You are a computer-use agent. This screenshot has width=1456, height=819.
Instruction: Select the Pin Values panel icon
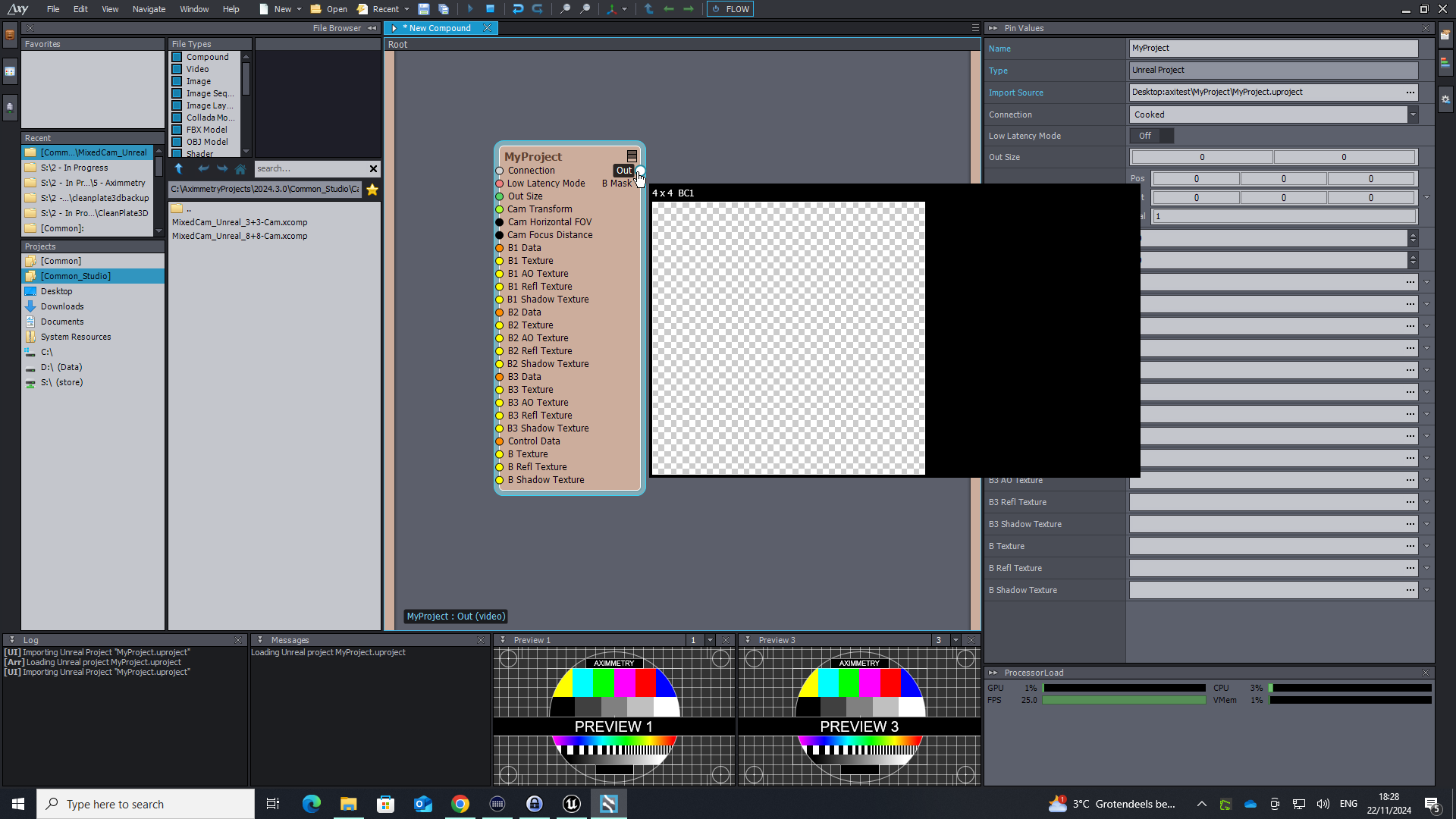point(994,27)
